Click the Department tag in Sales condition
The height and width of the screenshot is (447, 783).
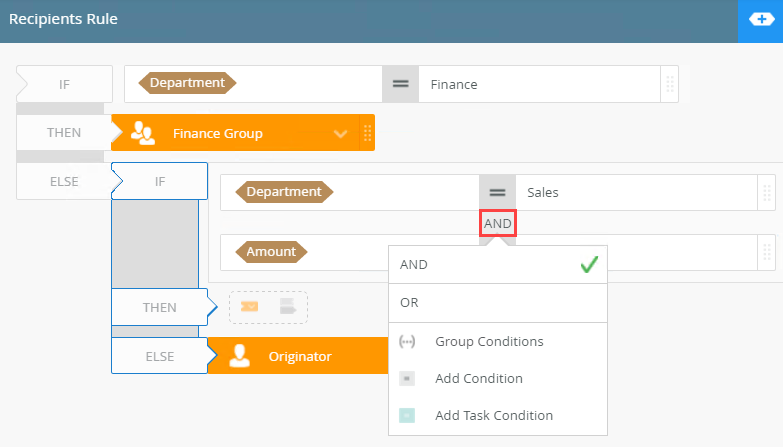click(x=283, y=192)
